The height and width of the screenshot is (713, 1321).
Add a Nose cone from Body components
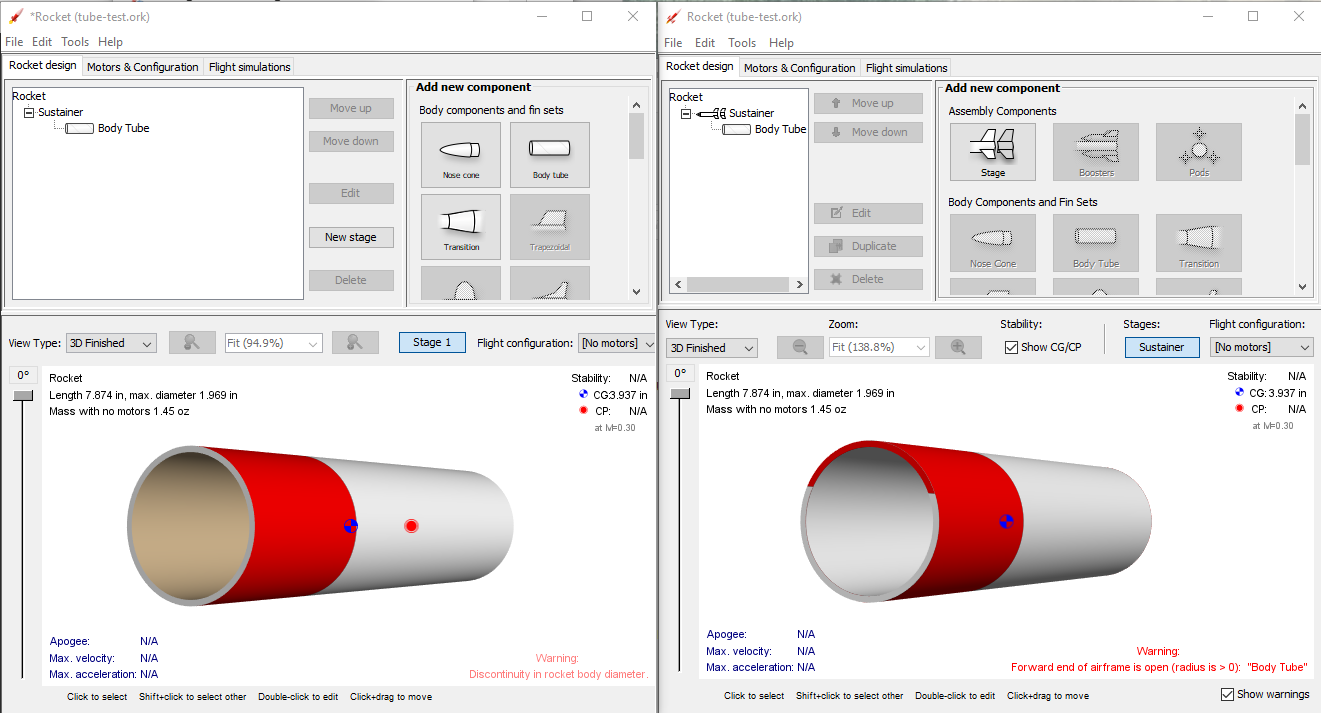(x=460, y=155)
